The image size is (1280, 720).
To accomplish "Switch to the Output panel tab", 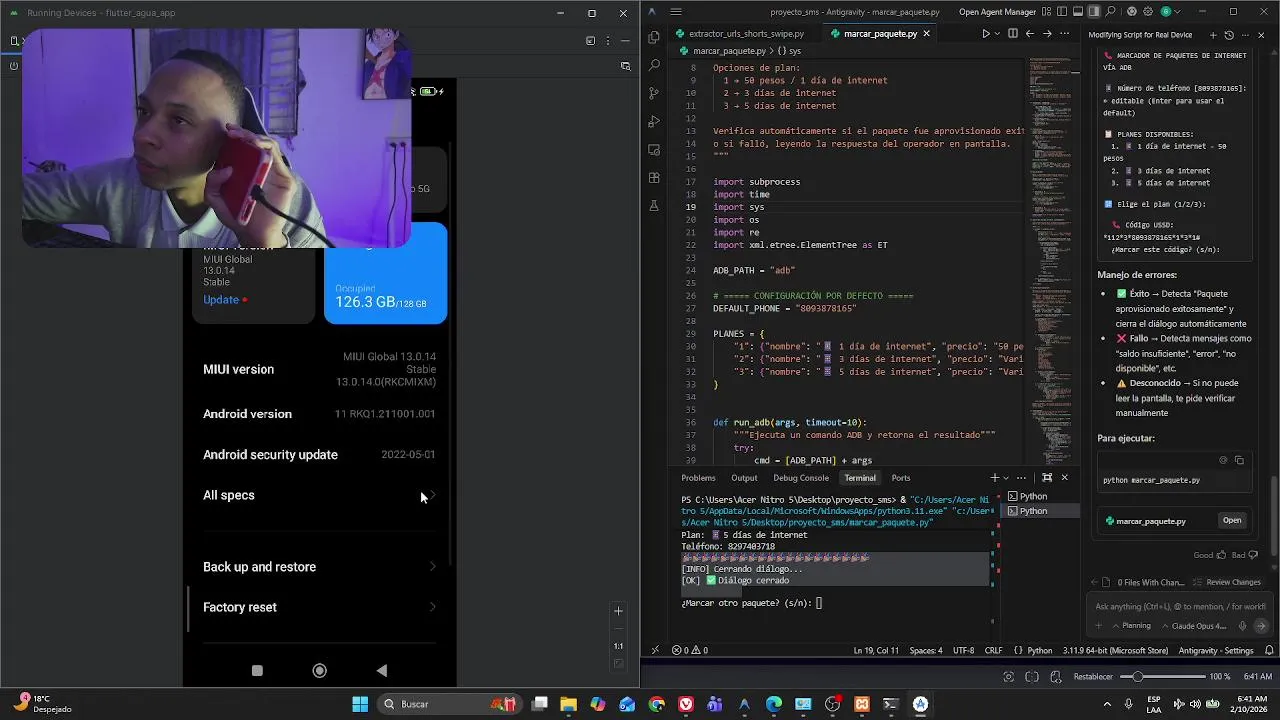I will 744,478.
